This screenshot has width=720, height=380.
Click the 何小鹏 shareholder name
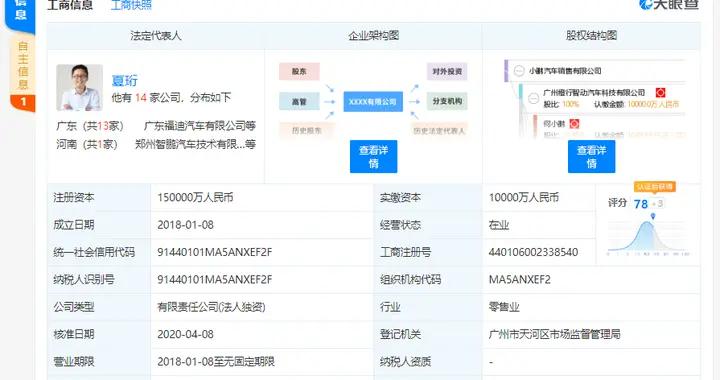coord(554,123)
